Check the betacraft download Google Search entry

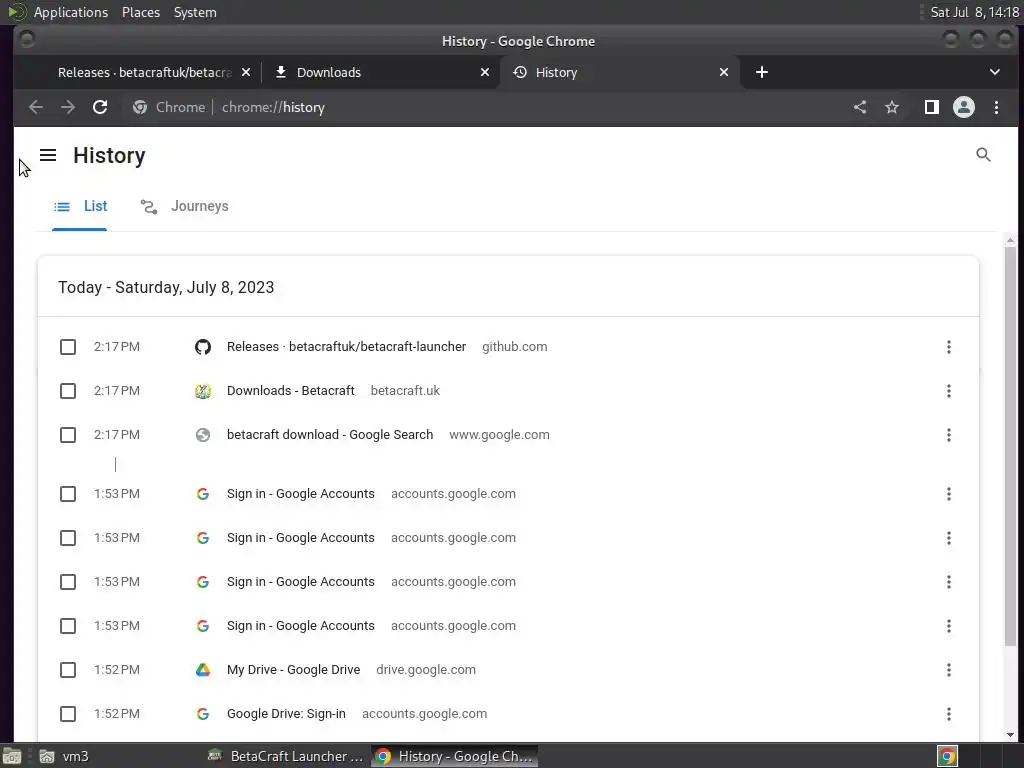point(68,435)
